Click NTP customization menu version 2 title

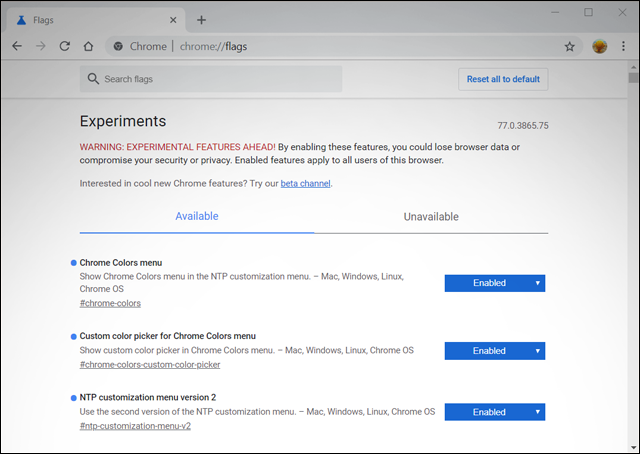(148, 397)
